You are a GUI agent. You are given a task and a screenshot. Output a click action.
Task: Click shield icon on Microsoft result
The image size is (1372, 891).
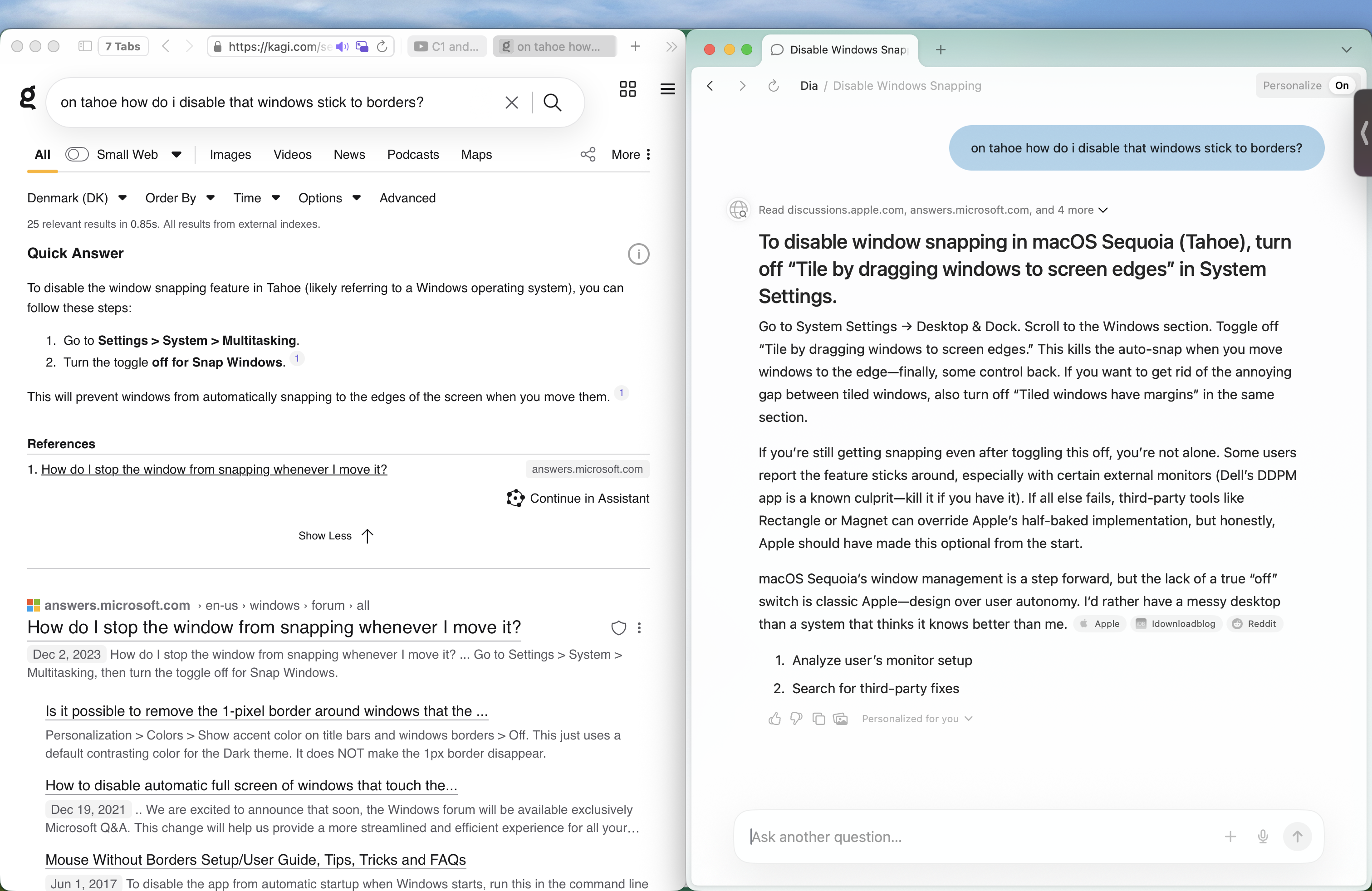pyautogui.click(x=618, y=627)
